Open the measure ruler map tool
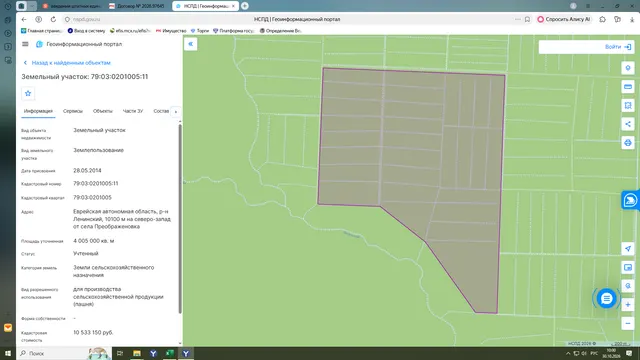This screenshot has height=360, width=640. coord(628,87)
